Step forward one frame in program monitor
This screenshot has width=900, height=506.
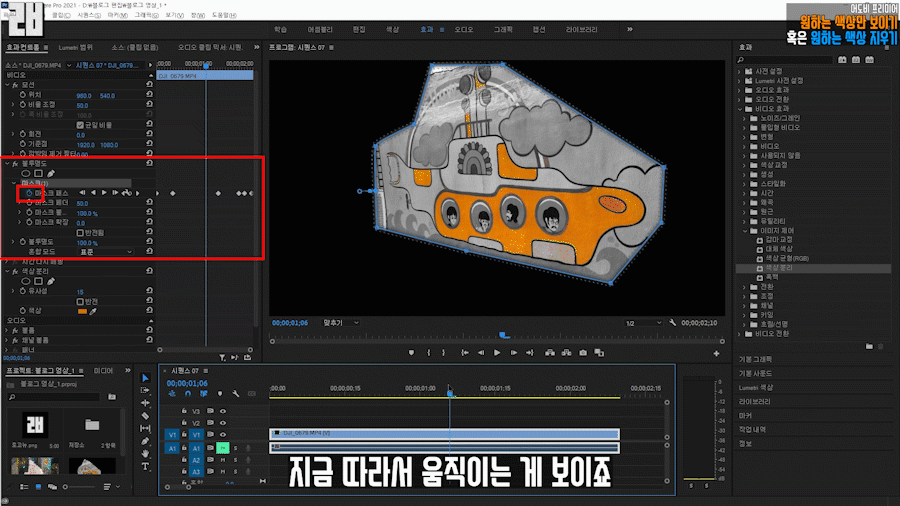(x=514, y=353)
